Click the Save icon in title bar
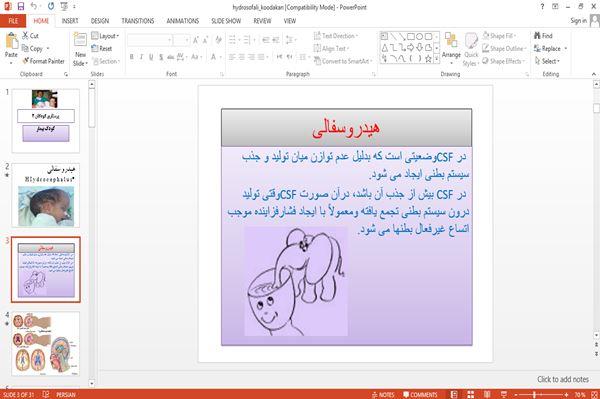The image size is (600, 399). [x=21, y=6]
